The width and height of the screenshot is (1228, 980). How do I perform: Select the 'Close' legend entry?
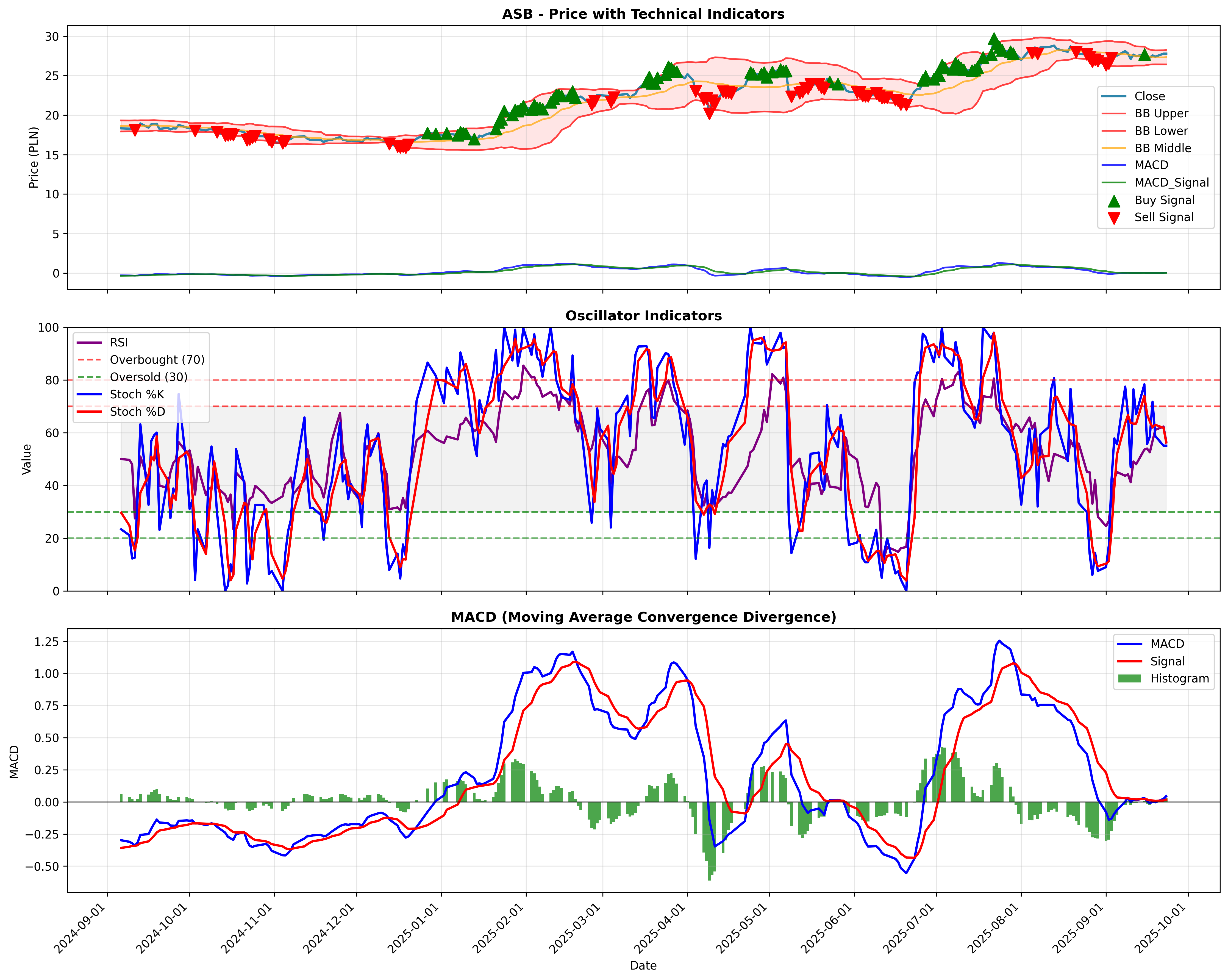point(1149,96)
